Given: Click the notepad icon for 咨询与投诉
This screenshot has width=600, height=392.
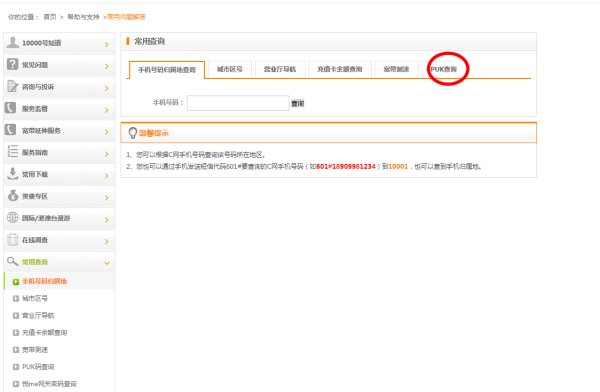Looking at the screenshot, I should pos(13,86).
